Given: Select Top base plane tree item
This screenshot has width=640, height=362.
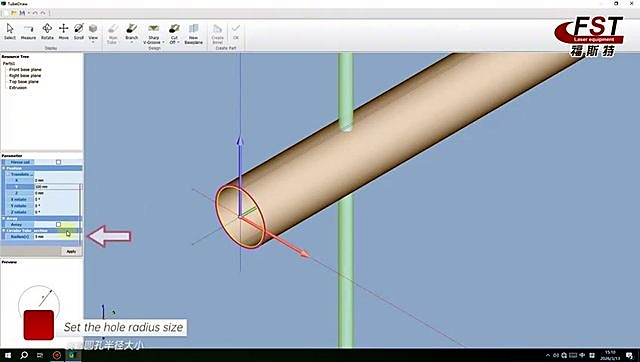Looking at the screenshot, I should coord(24,82).
